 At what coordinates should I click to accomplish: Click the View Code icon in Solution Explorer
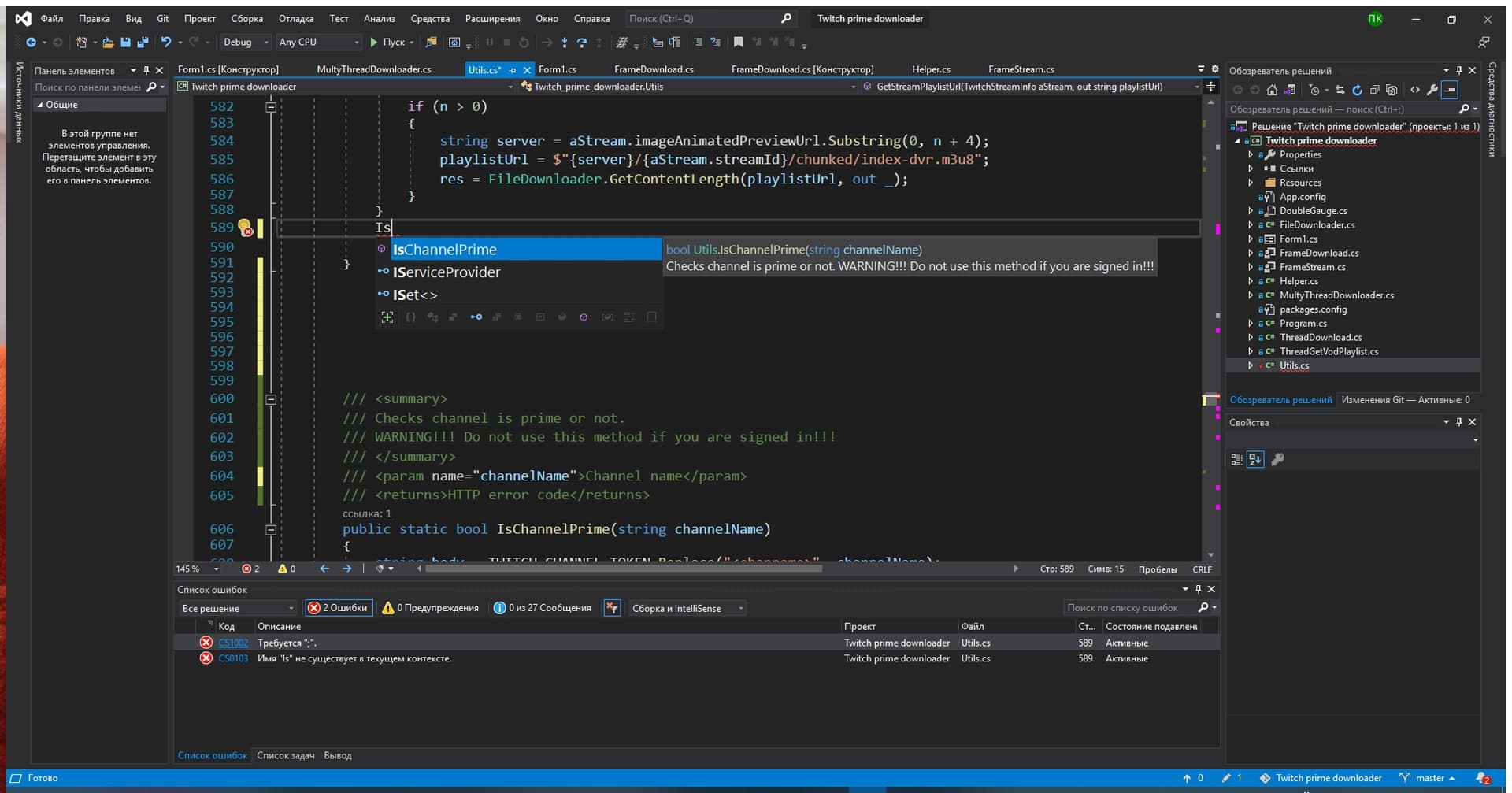[x=1415, y=90]
